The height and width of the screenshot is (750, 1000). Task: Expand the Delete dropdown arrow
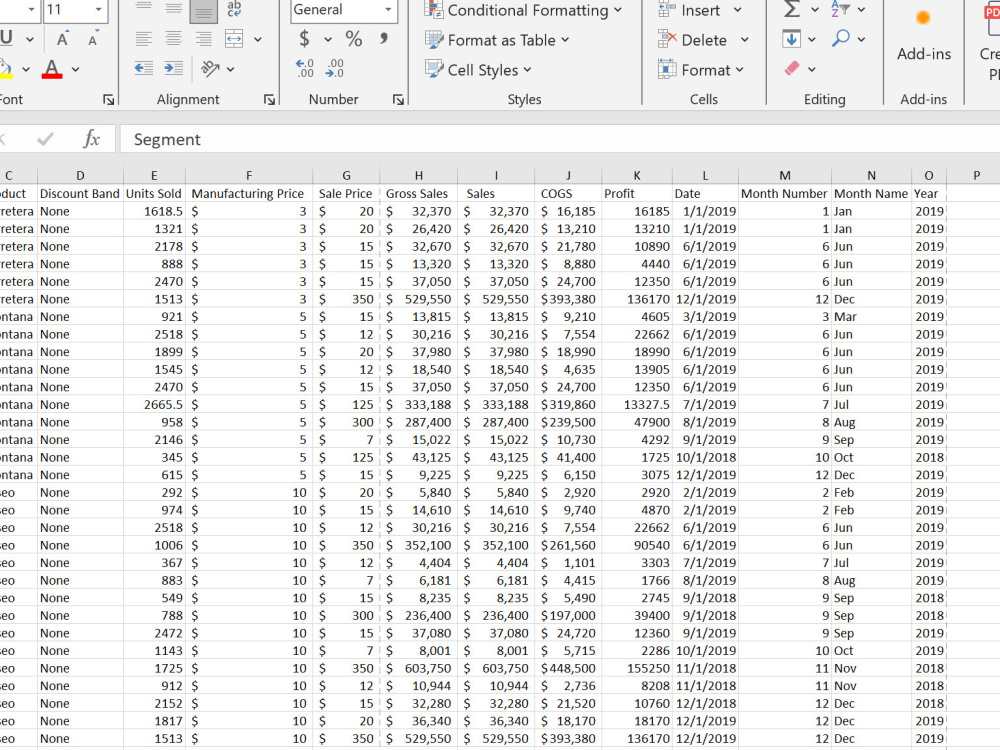pyautogui.click(x=744, y=40)
